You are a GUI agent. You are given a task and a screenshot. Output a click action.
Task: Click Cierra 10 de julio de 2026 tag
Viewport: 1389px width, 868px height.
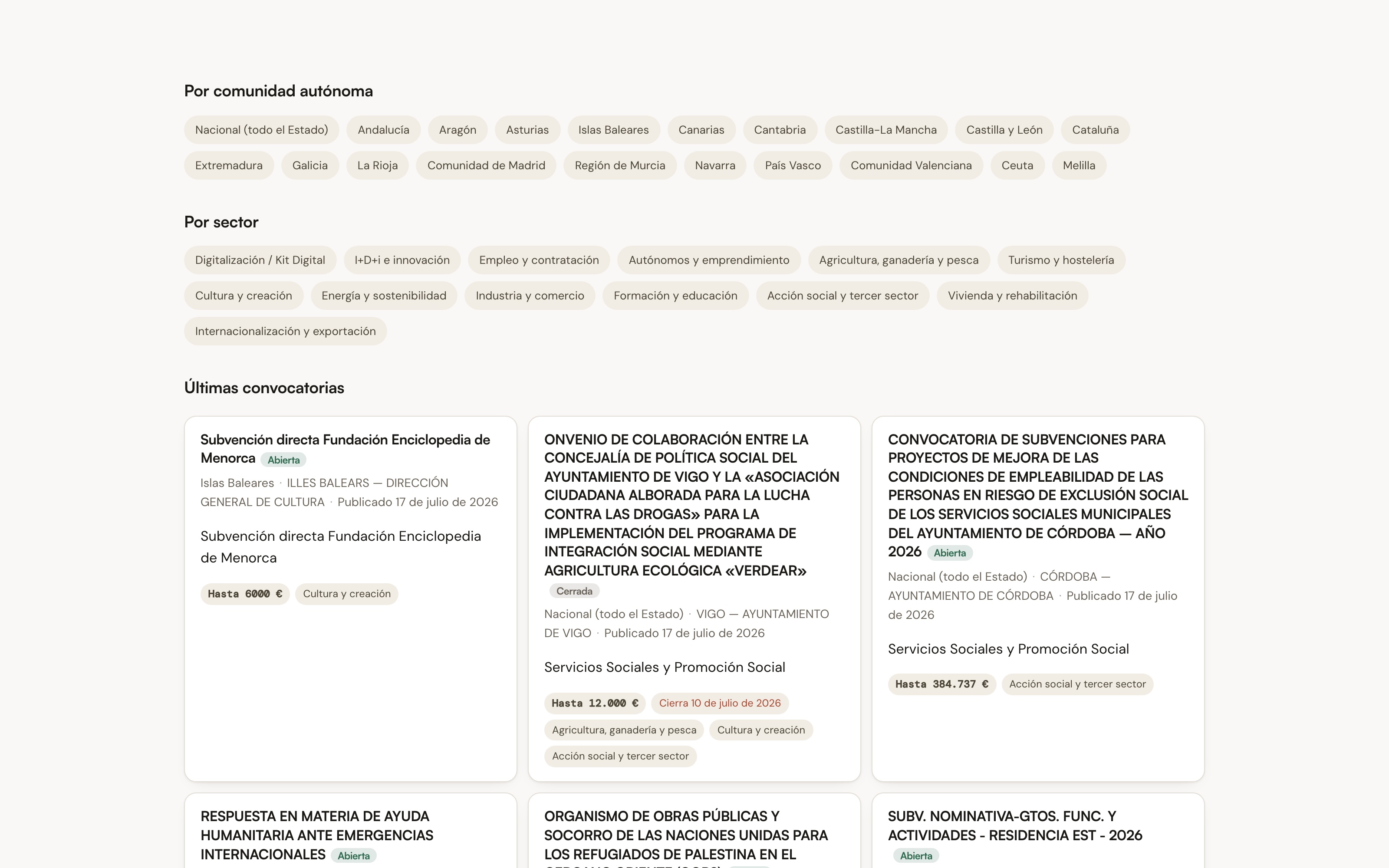tap(720, 703)
